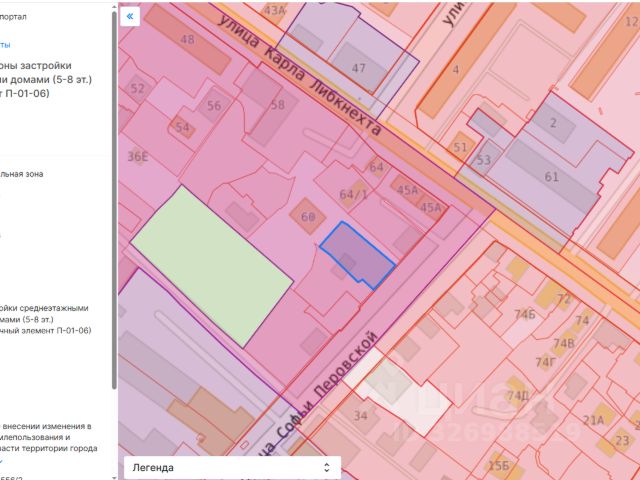This screenshot has height=480, width=640.
Task: Click house 21А on the map
Action: pyautogui.click(x=593, y=420)
